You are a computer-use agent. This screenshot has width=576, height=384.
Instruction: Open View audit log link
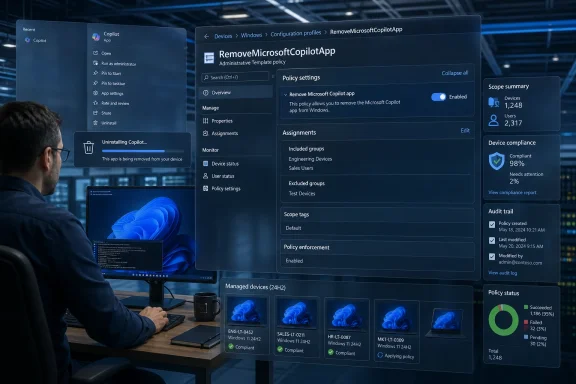coord(503,273)
